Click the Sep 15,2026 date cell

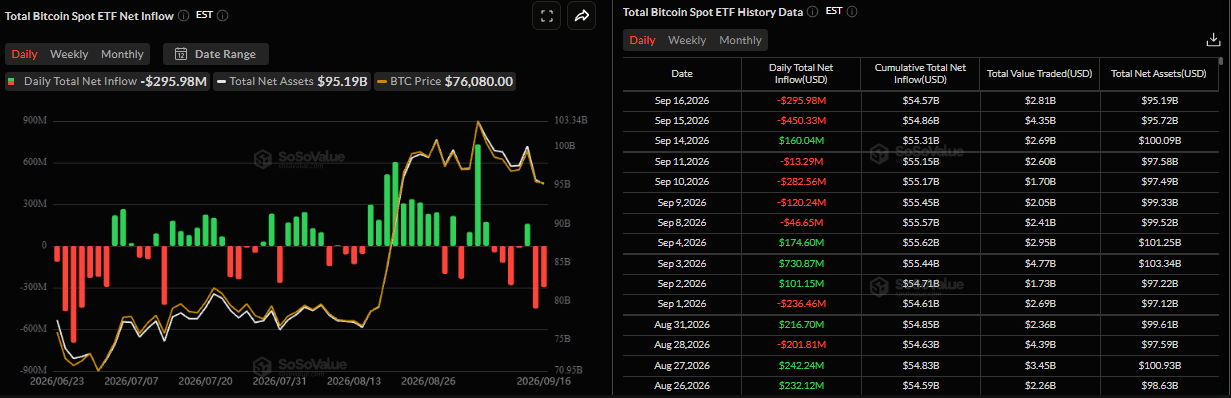coord(682,121)
